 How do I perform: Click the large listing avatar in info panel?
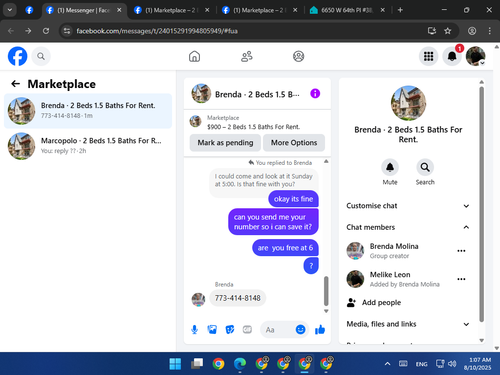pyautogui.click(x=408, y=103)
